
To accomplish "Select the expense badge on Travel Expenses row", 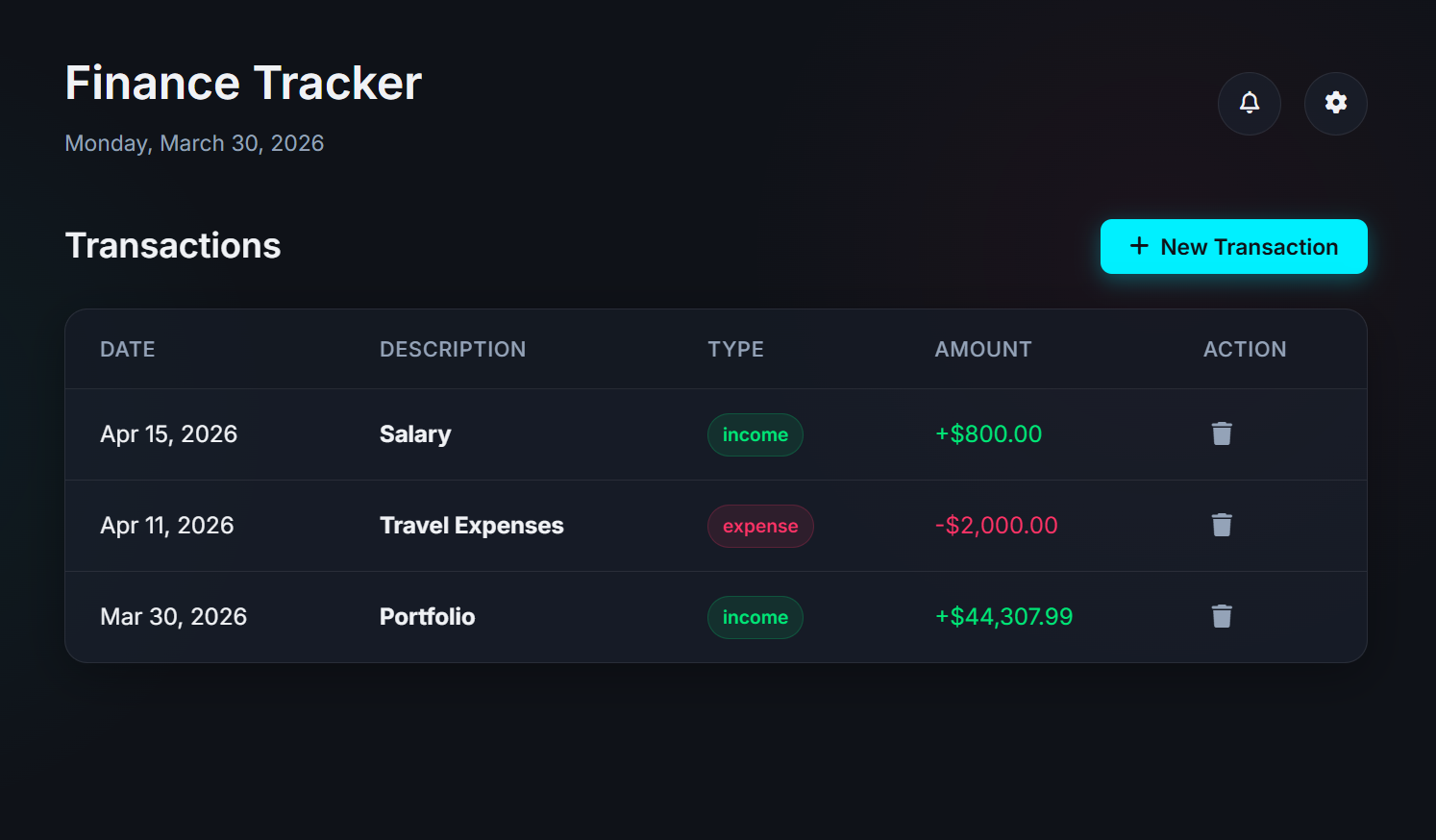I will point(760,526).
